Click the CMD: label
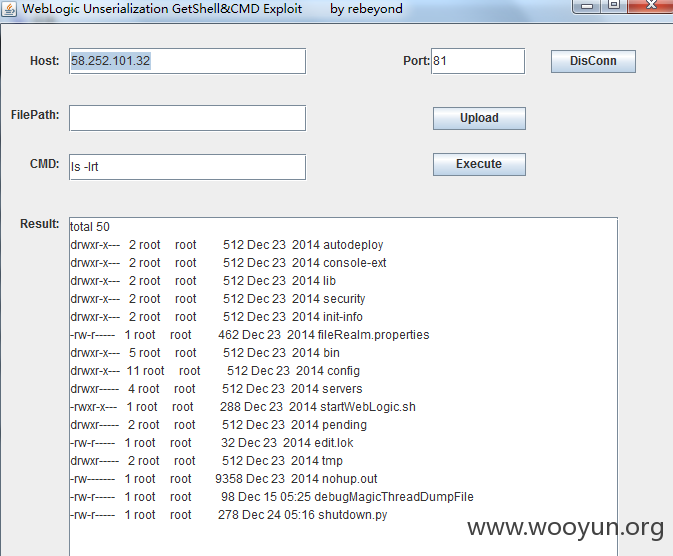 45,164
